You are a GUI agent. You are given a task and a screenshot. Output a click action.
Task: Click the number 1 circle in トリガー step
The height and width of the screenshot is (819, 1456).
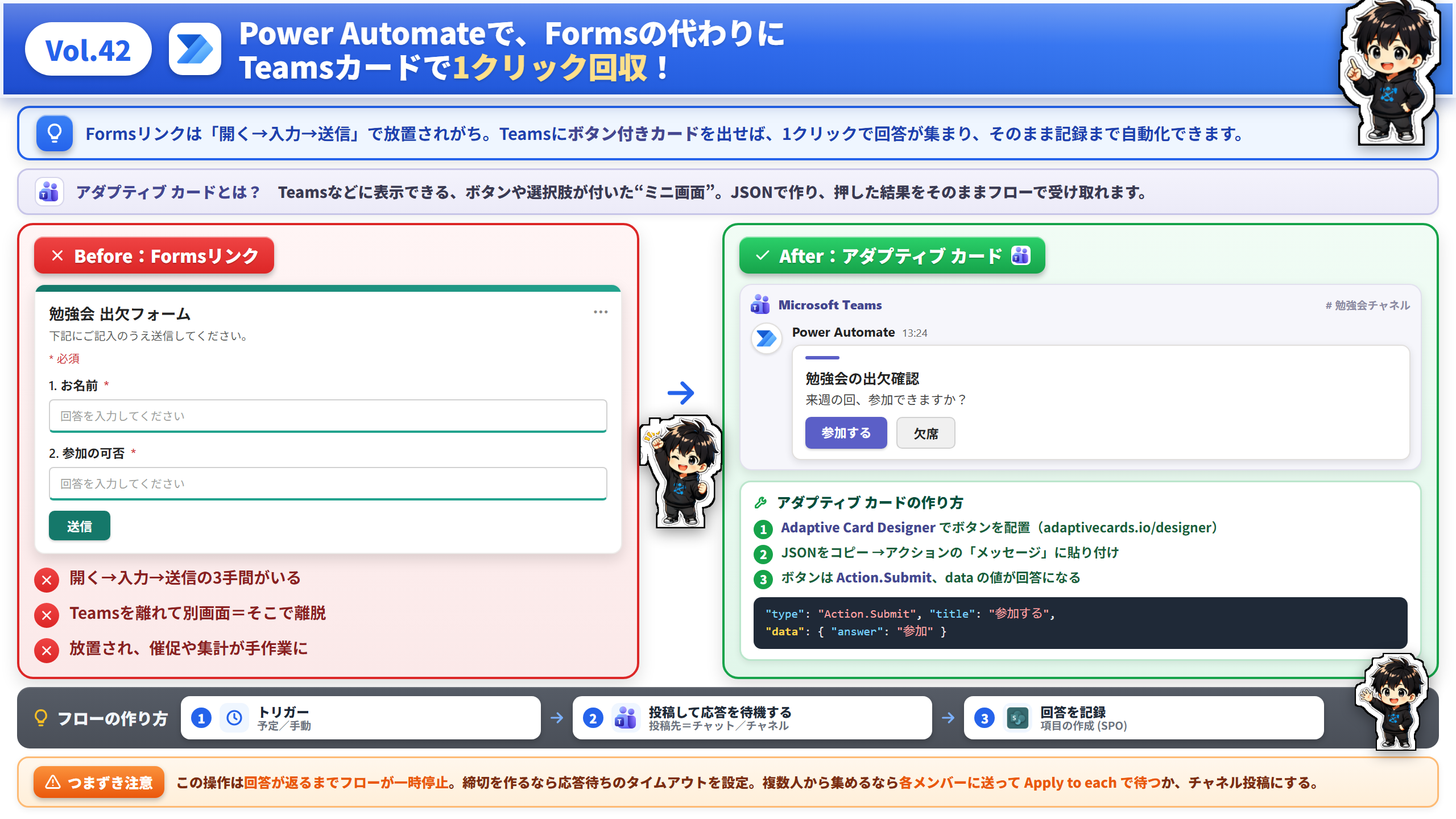(201, 718)
